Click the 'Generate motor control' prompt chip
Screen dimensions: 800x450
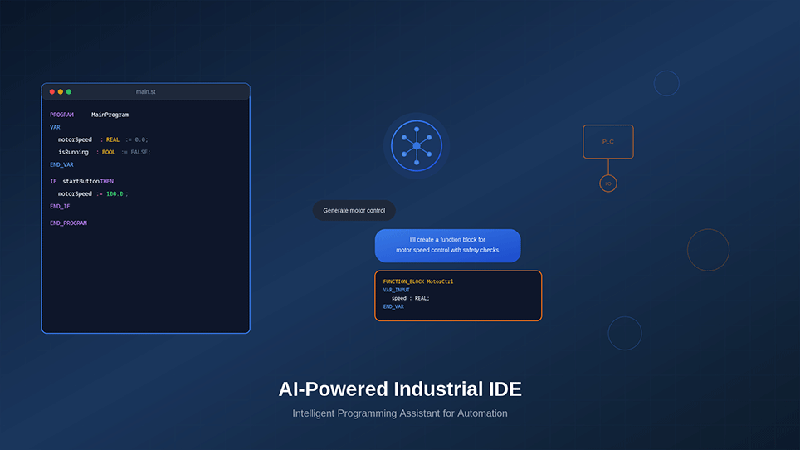(354, 210)
